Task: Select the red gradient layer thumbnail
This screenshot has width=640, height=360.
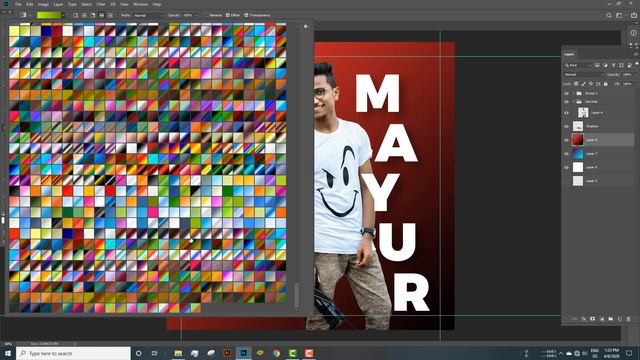Action: click(578, 140)
